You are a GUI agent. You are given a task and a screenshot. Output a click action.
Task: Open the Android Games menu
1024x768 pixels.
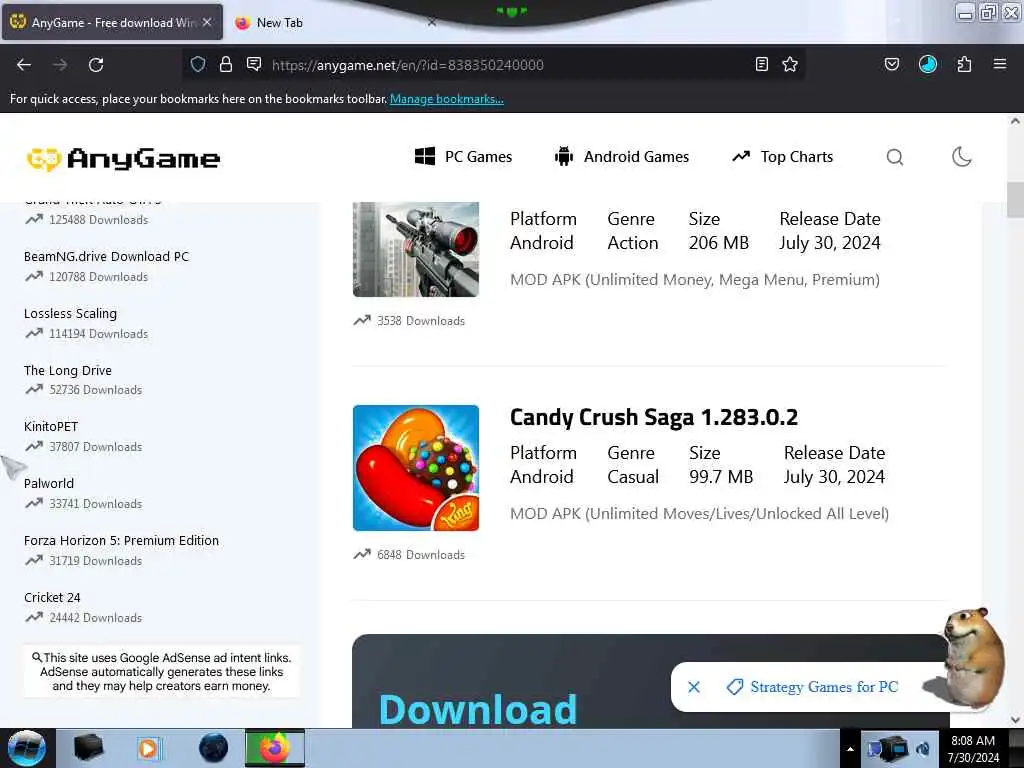[x=622, y=157]
